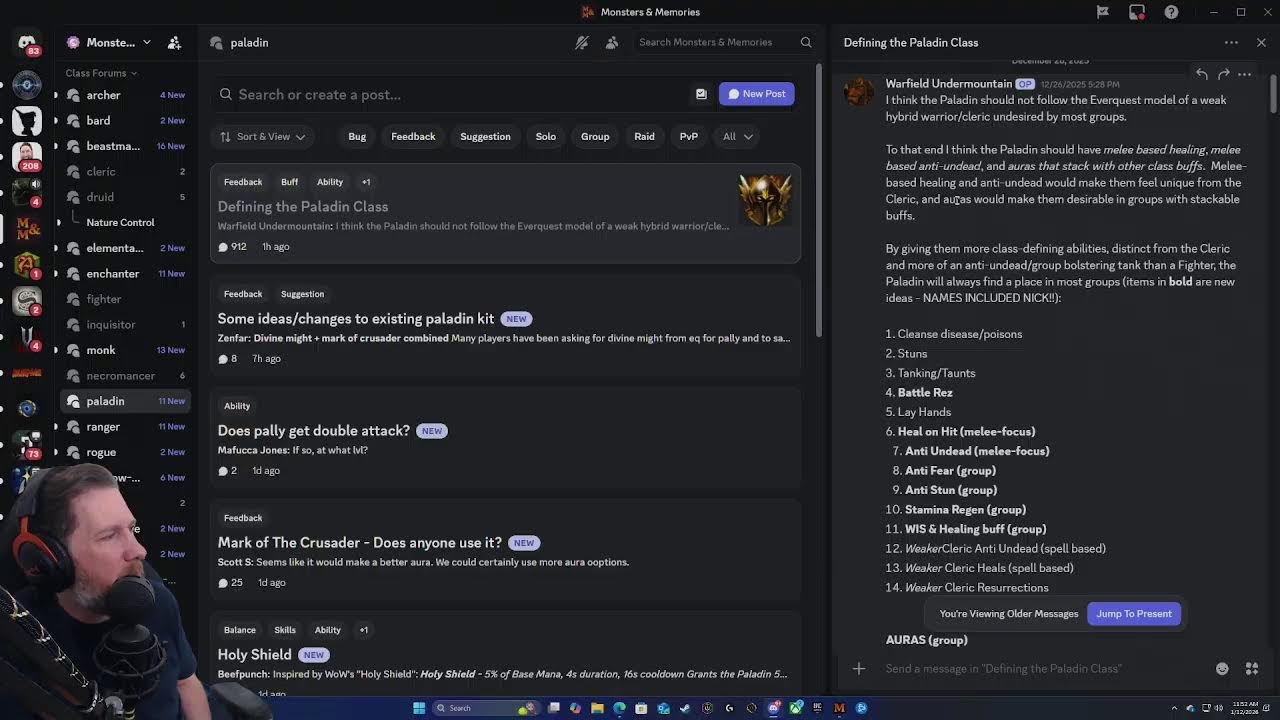Image resolution: width=1280 pixels, height=720 pixels.
Task: Open more options on Warfield's message
Action: (1244, 74)
